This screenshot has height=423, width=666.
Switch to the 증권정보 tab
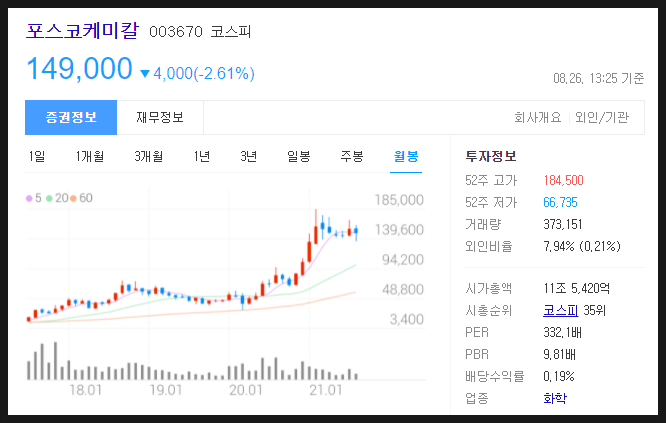pyautogui.click(x=71, y=117)
